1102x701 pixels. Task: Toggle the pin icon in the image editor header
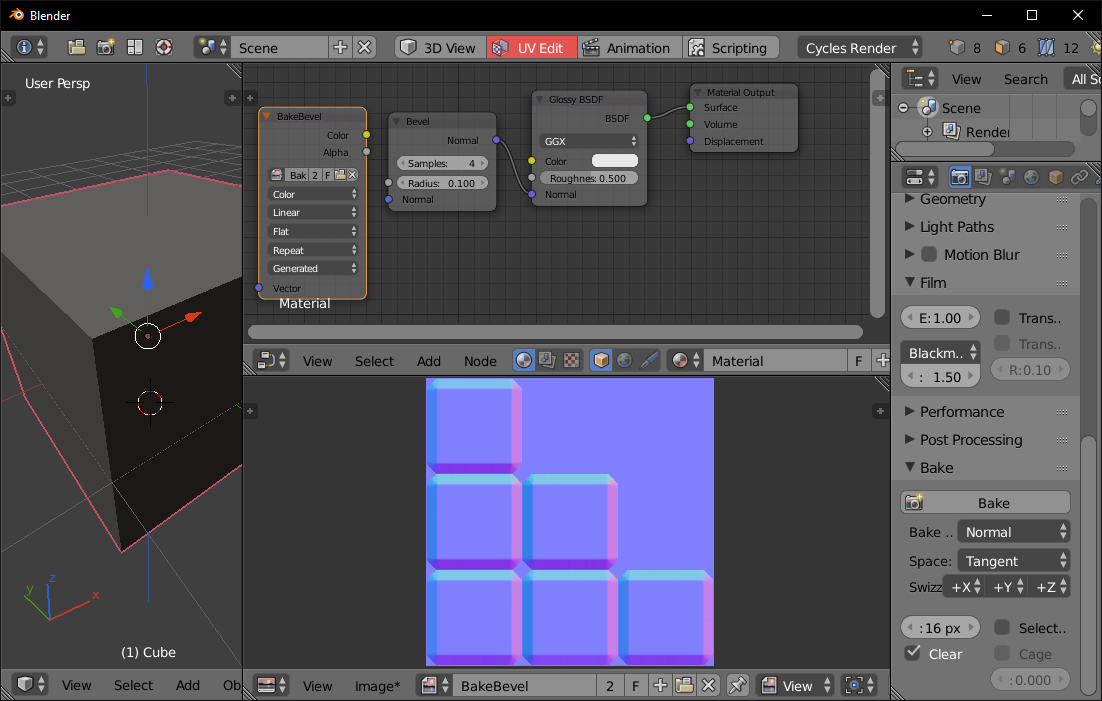738,685
